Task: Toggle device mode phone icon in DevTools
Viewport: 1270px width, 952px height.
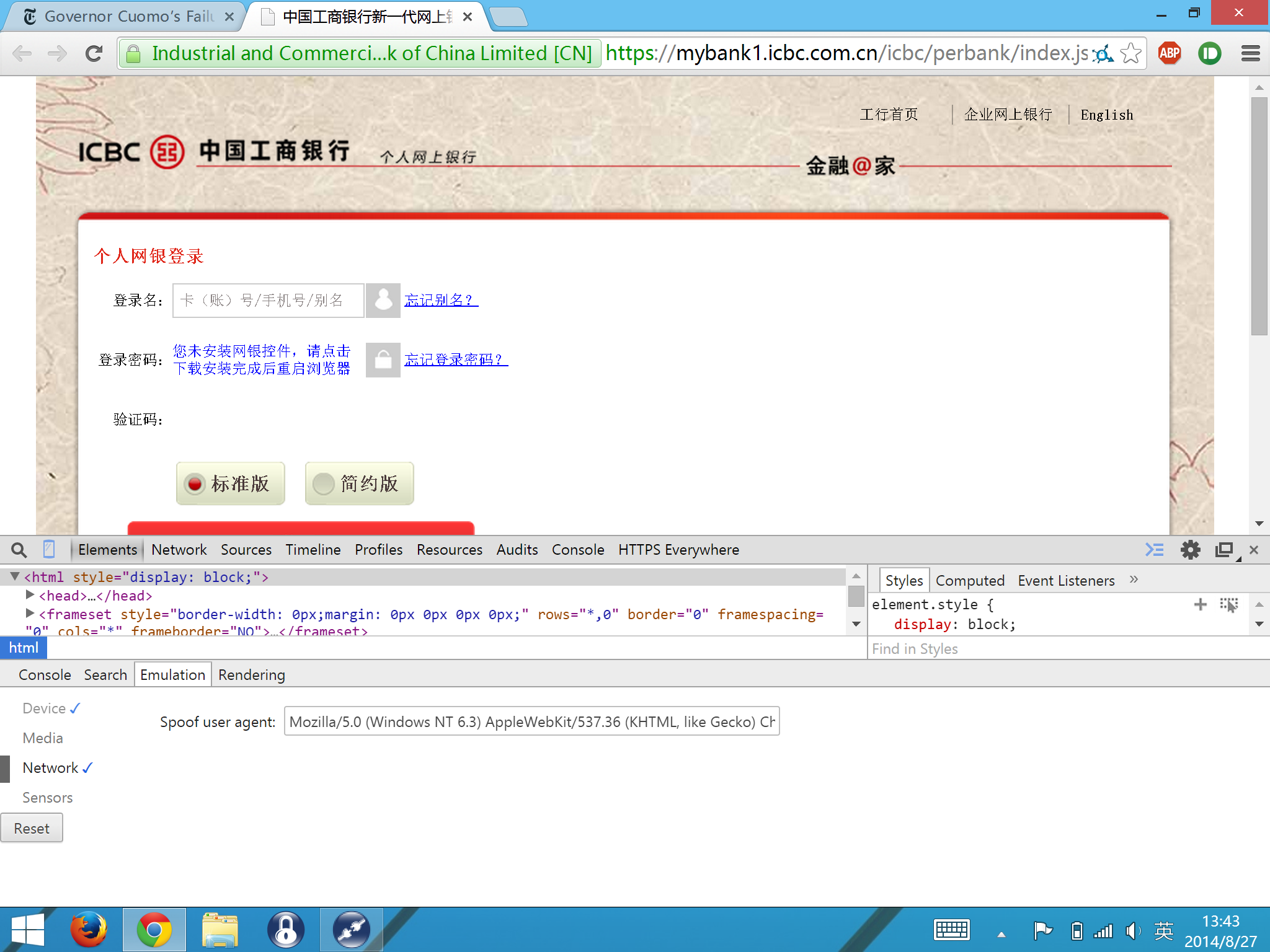Action: pos(49,550)
